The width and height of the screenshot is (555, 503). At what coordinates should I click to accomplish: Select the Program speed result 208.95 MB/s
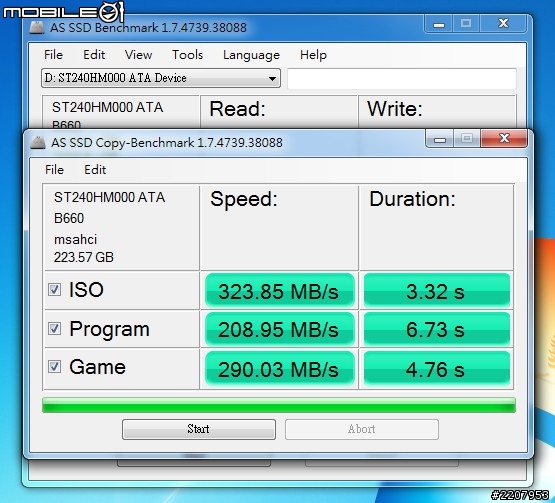[x=280, y=328]
